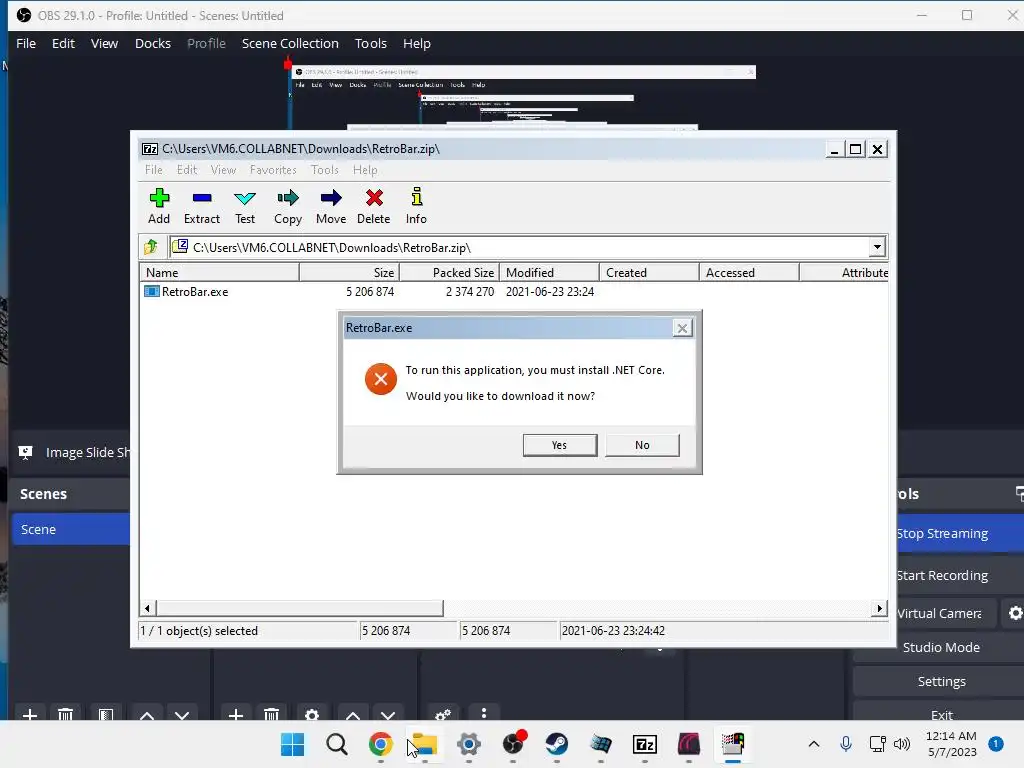Screen dimensions: 1024x768
Task: Click the Extract icon in 7-Zip toolbar
Action: pyautogui.click(x=202, y=198)
